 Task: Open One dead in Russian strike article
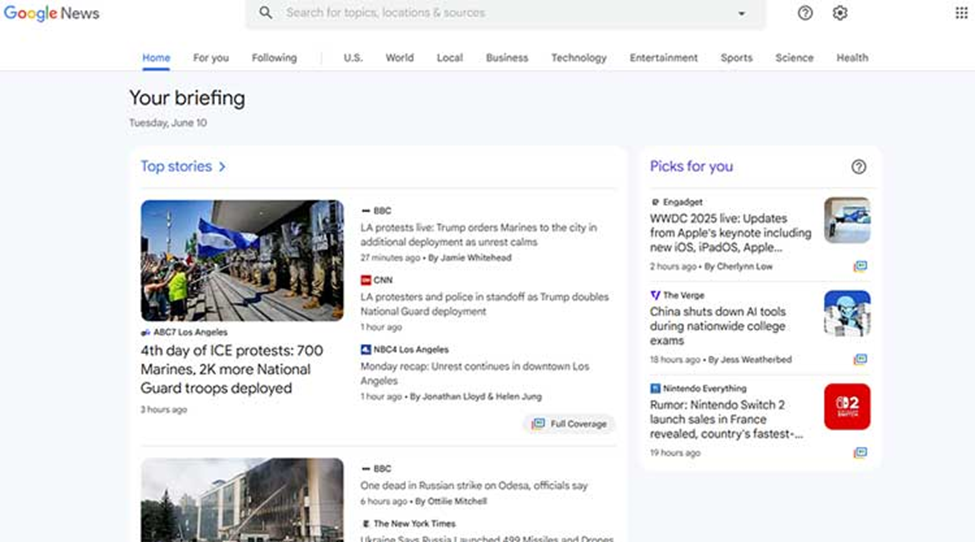tap(474, 485)
